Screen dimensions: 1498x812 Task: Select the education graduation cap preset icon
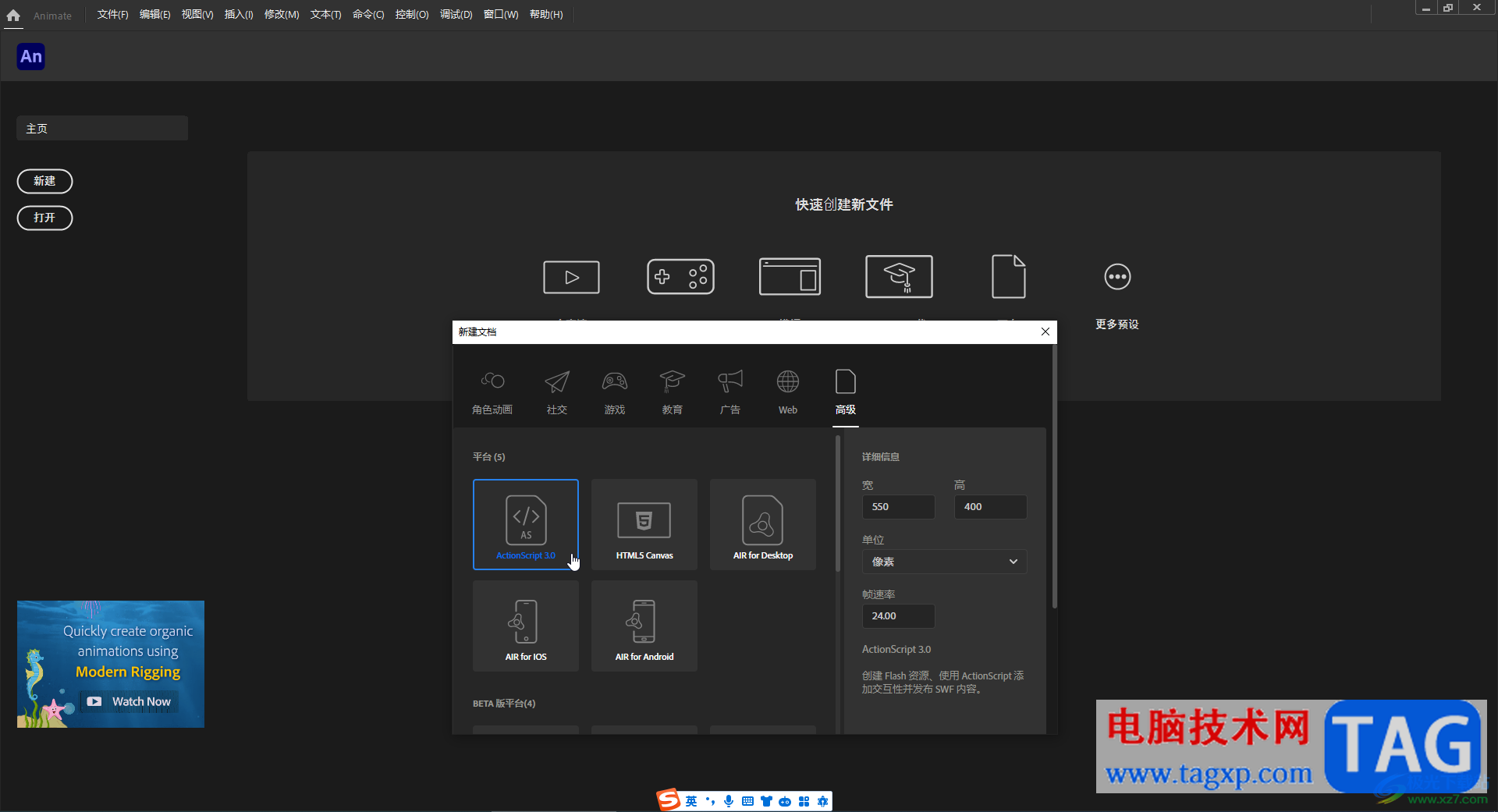pyautogui.click(x=899, y=277)
